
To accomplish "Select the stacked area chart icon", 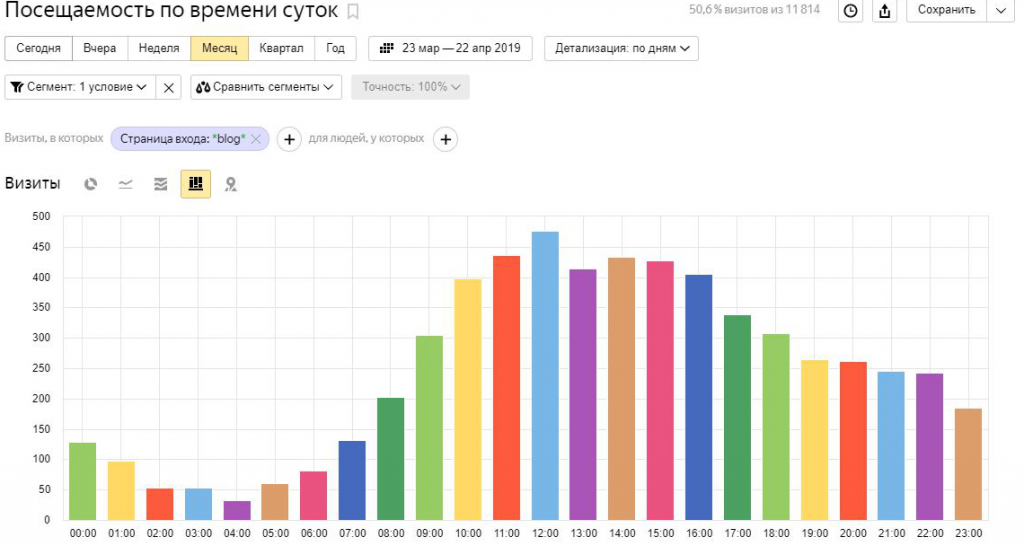I will click(160, 184).
